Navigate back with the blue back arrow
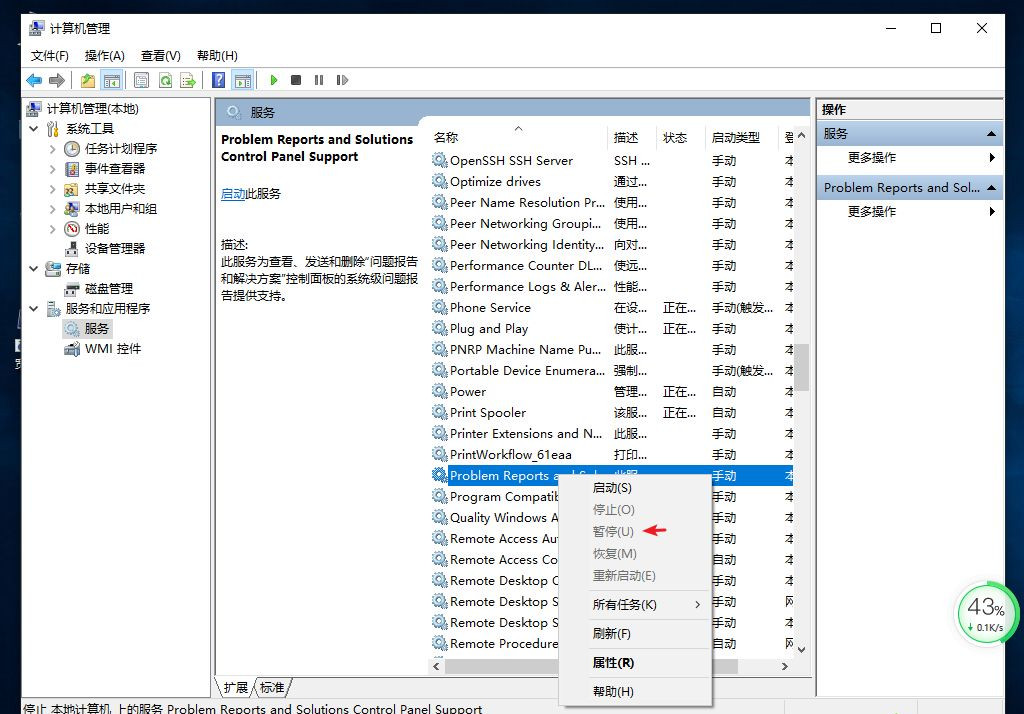This screenshot has height=714, width=1024. (x=33, y=80)
